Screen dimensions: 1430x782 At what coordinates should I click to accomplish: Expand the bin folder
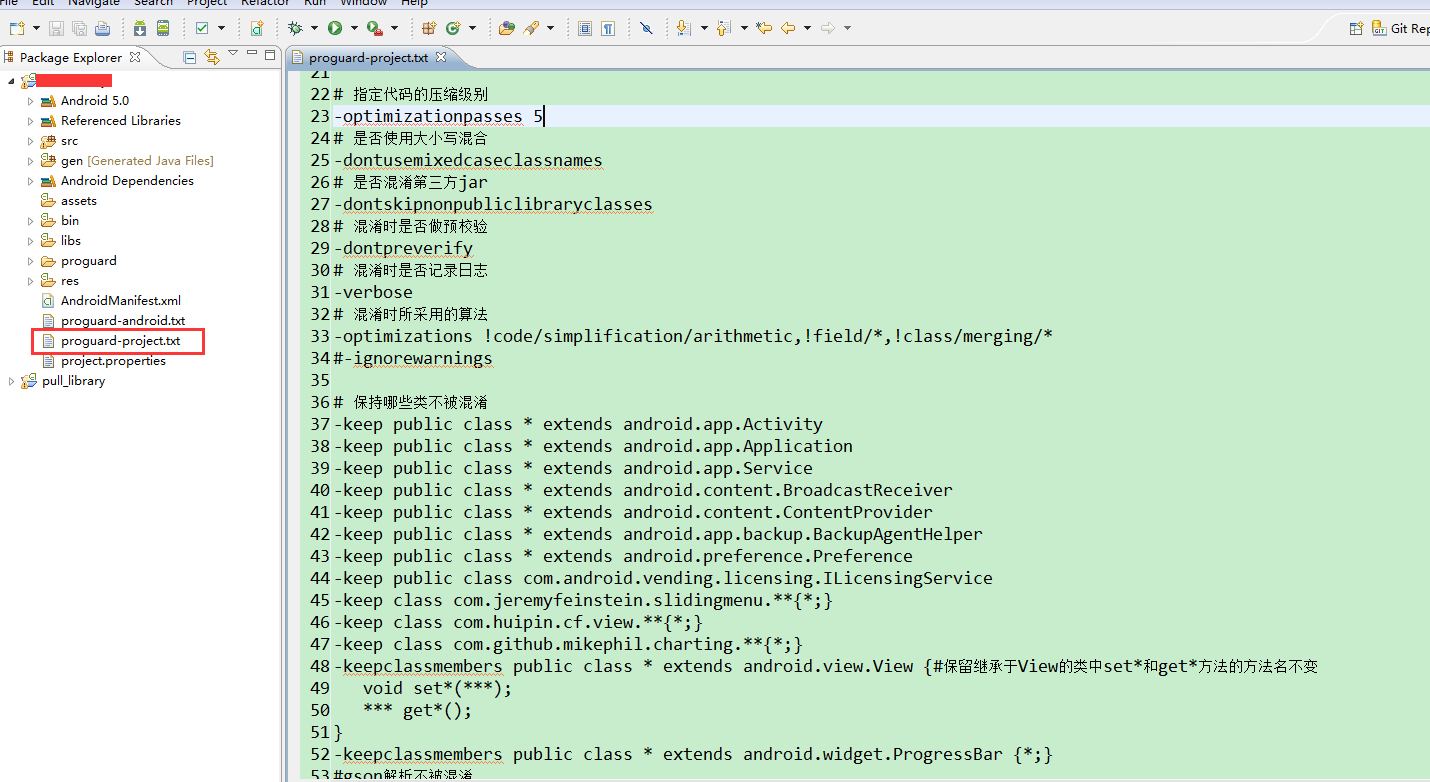click(30, 221)
